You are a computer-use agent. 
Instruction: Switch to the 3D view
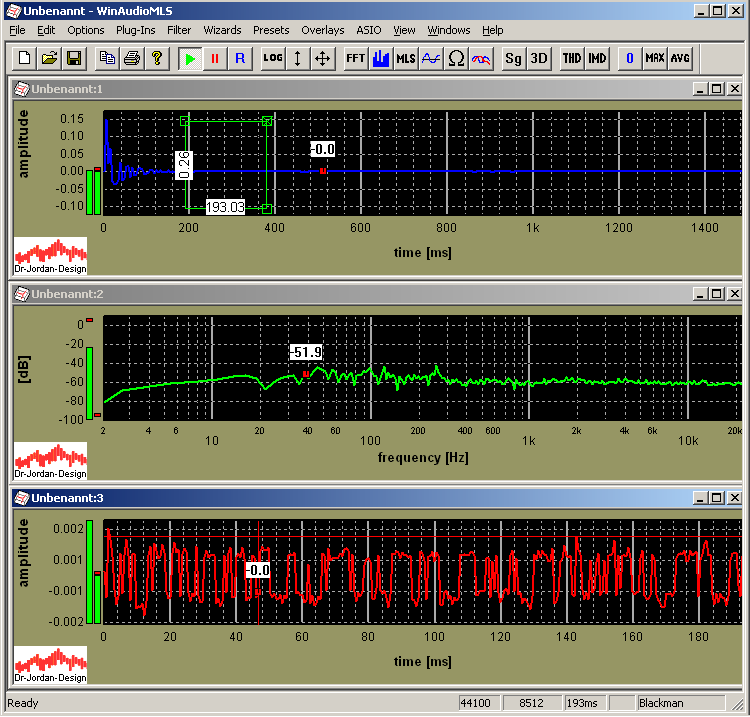pyautogui.click(x=539, y=58)
